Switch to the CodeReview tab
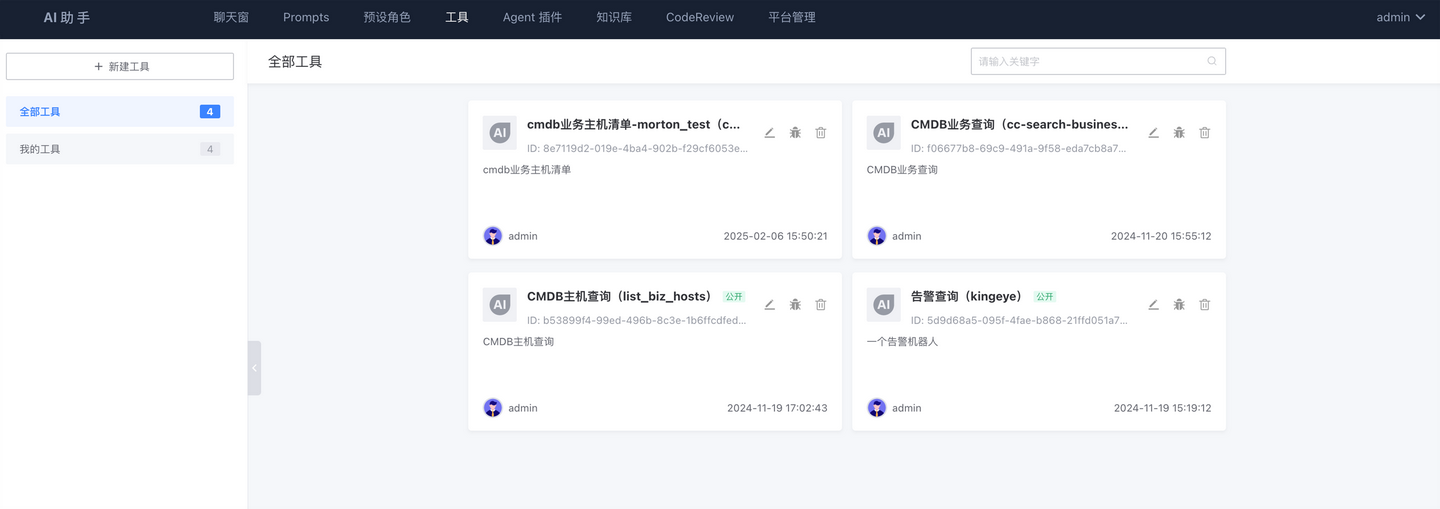Image resolution: width=1440 pixels, height=509 pixels. pyautogui.click(x=700, y=17)
